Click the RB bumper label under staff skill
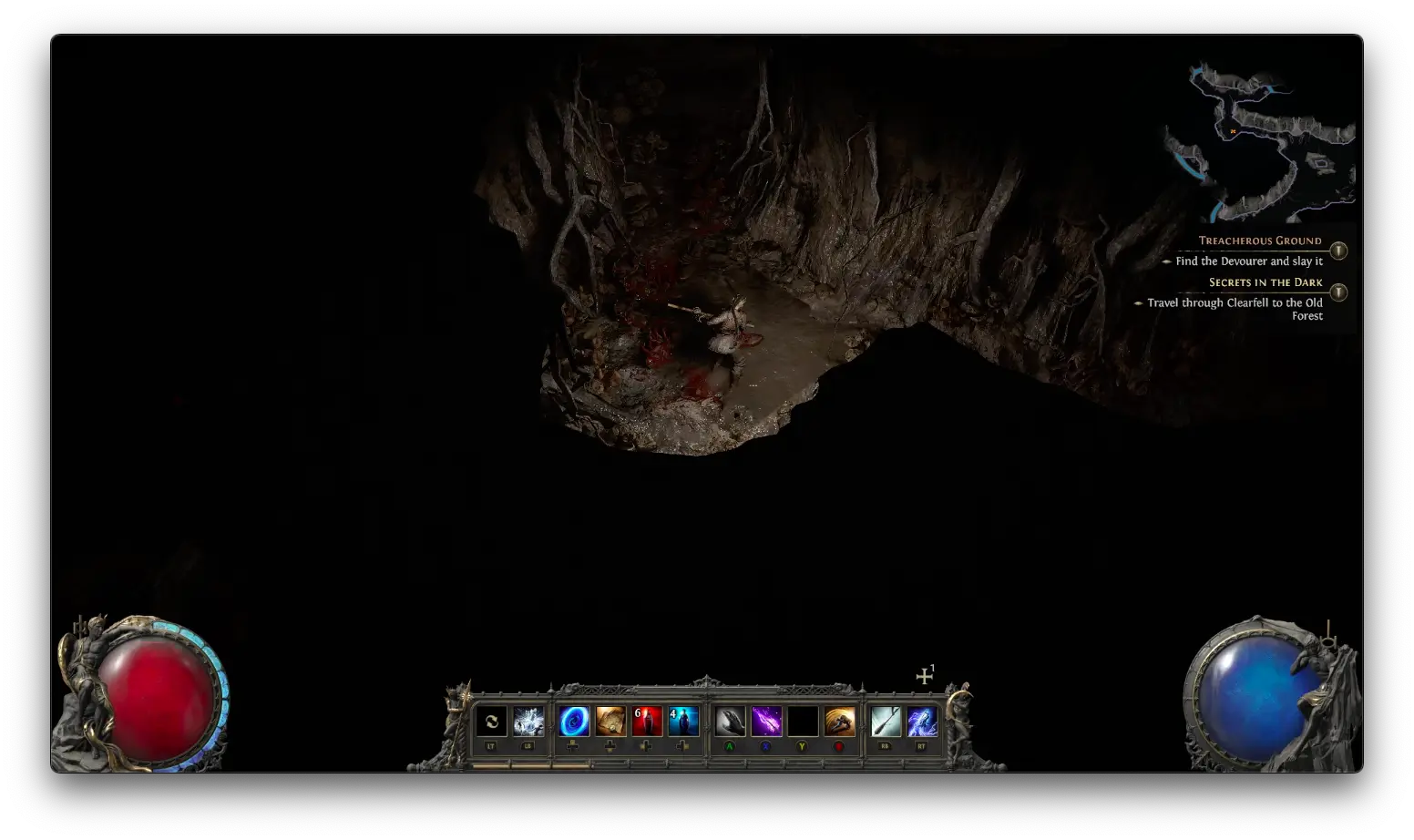This screenshot has width=1414, height=840. 885,746
